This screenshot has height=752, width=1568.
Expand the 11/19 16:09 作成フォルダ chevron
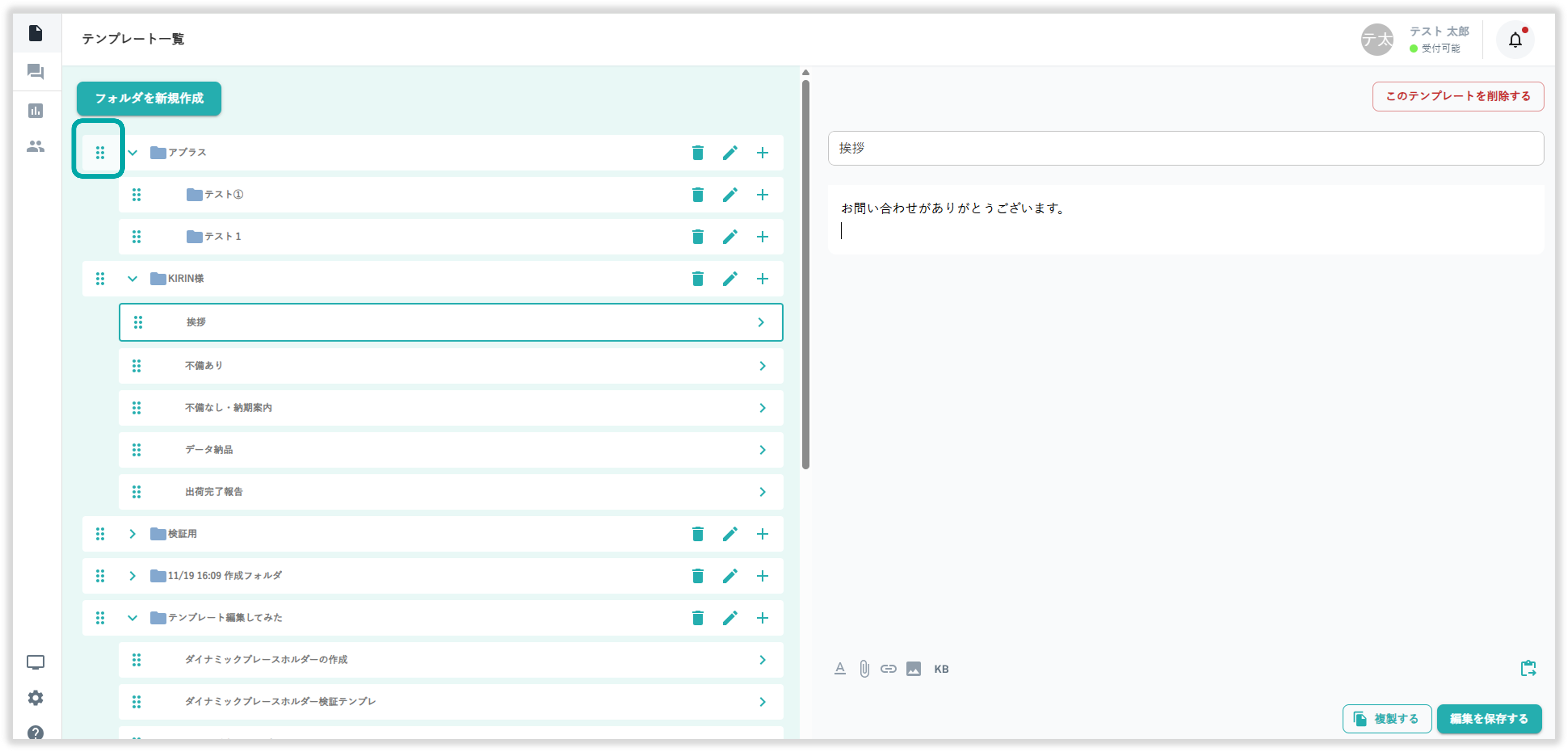132,576
